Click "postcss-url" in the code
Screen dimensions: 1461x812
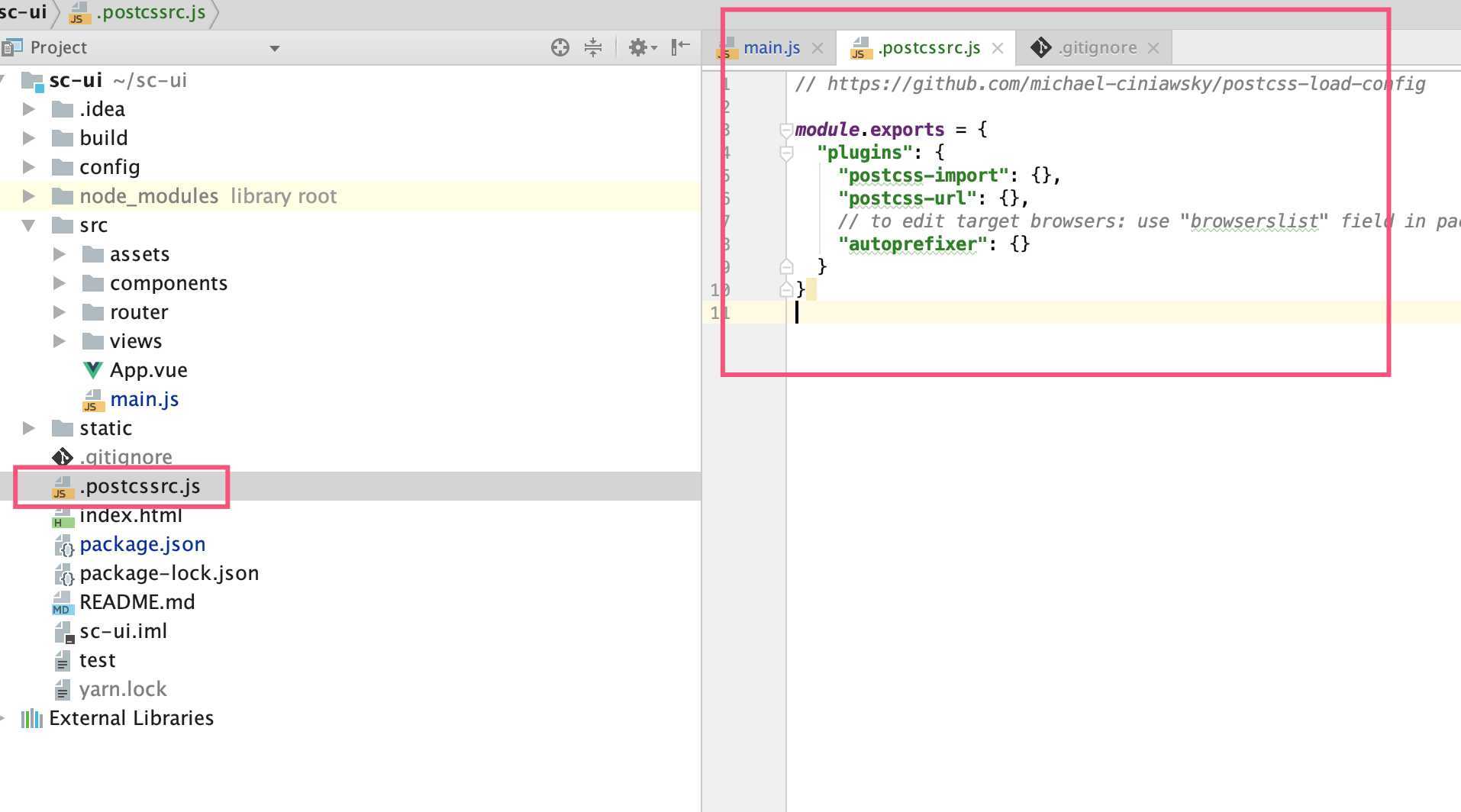tap(907, 198)
